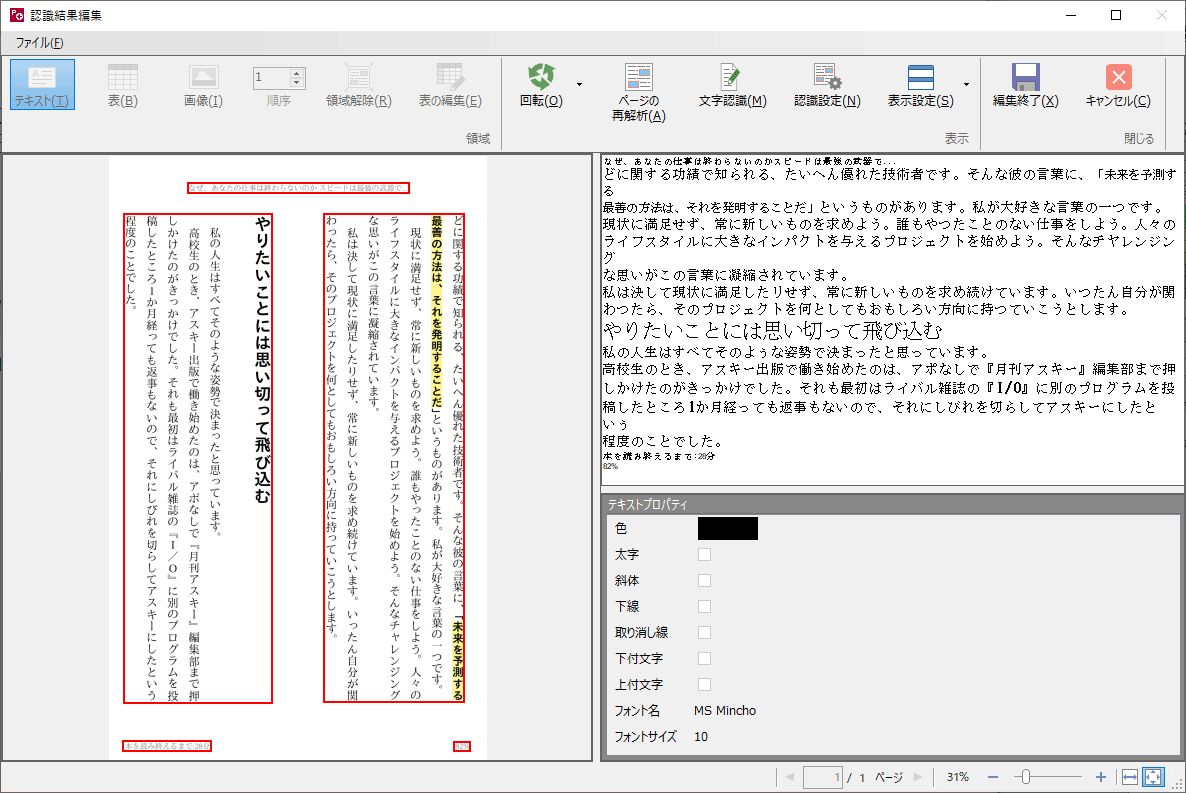Expand the 回転(O) dropdown arrow
Image resolution: width=1186 pixels, height=793 pixels.
[579, 84]
